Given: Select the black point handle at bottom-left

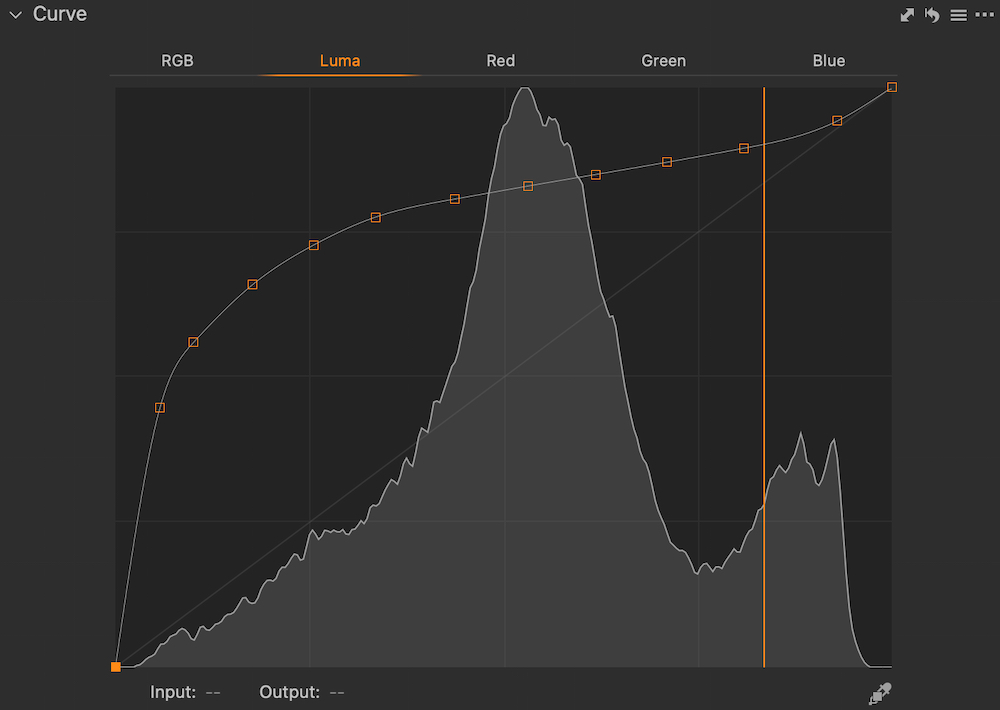Looking at the screenshot, I should 116,666.
